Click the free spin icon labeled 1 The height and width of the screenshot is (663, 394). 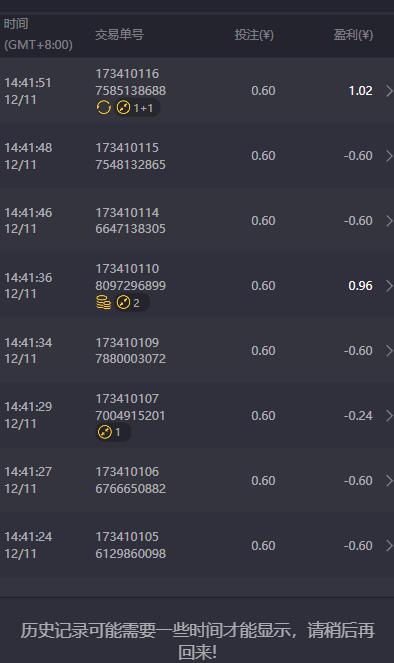[x=104, y=432]
